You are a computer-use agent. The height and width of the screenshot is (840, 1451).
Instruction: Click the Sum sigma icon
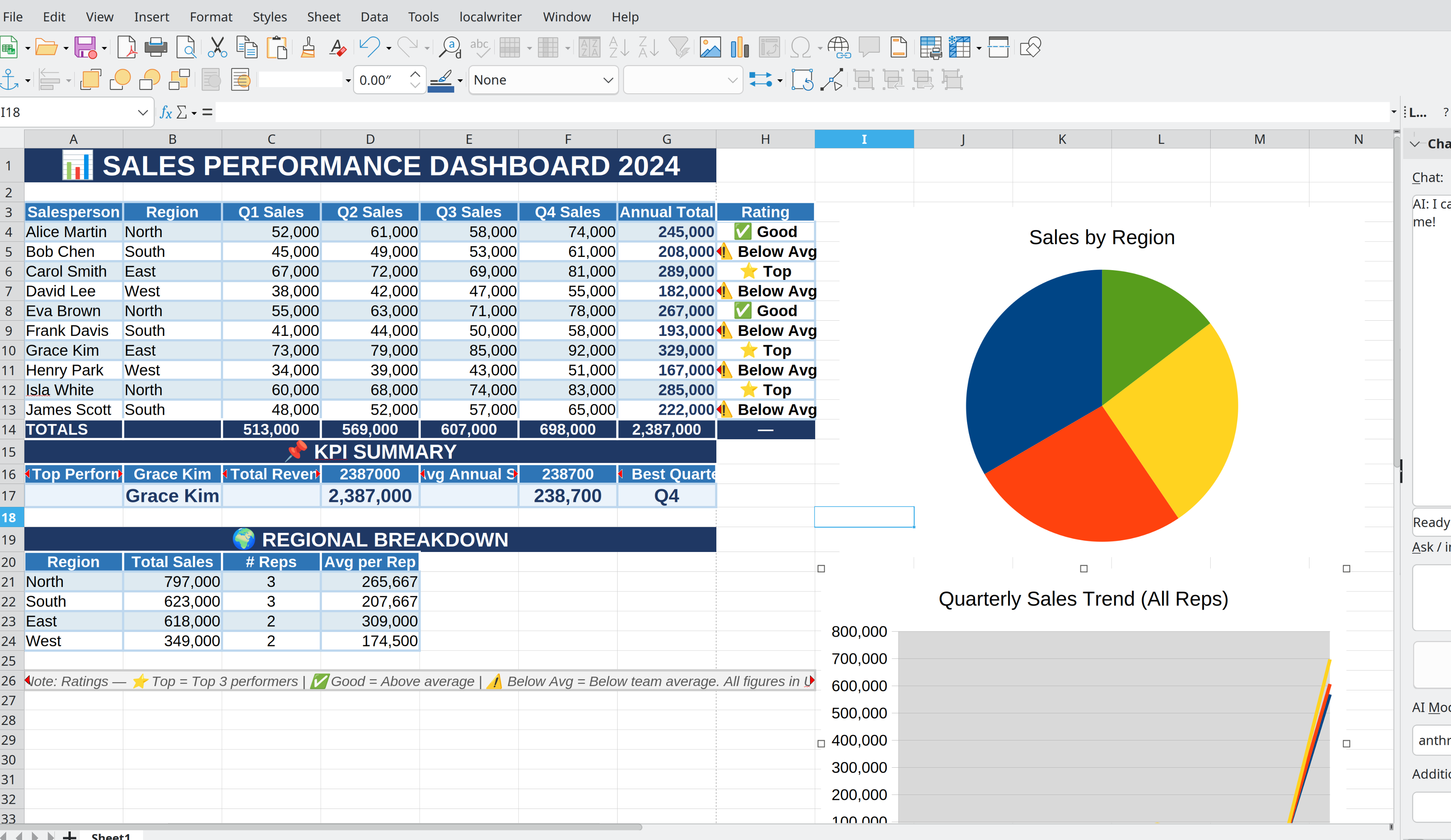(x=181, y=112)
